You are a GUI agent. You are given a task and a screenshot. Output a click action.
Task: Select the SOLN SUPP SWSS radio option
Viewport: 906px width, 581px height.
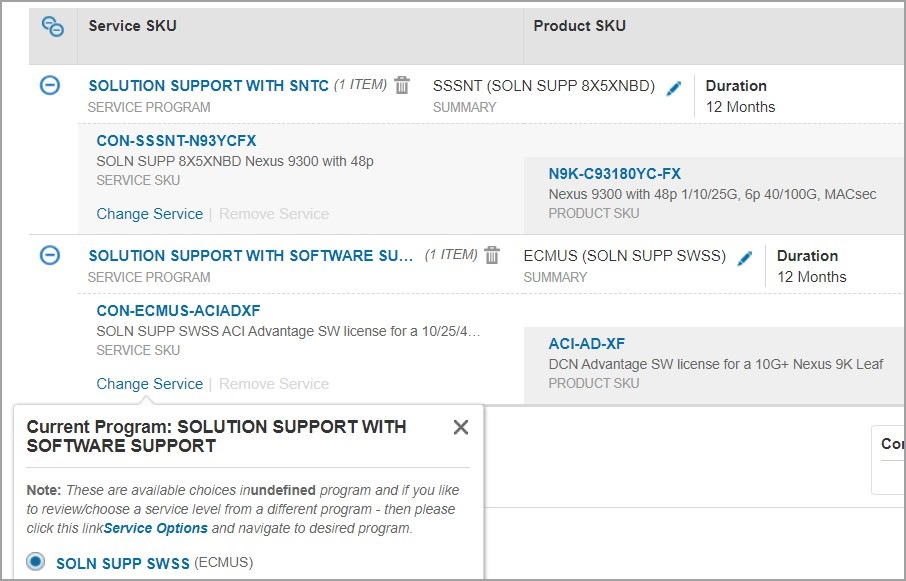click(36, 562)
